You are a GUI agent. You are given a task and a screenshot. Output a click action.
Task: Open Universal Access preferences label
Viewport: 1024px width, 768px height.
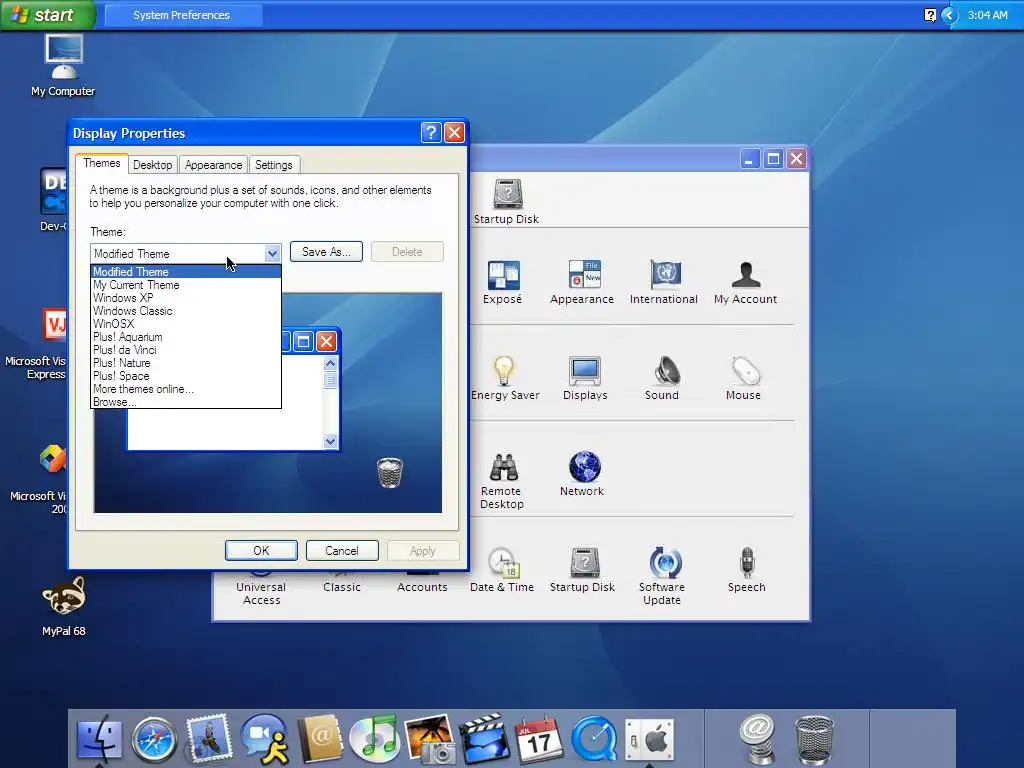(261, 594)
